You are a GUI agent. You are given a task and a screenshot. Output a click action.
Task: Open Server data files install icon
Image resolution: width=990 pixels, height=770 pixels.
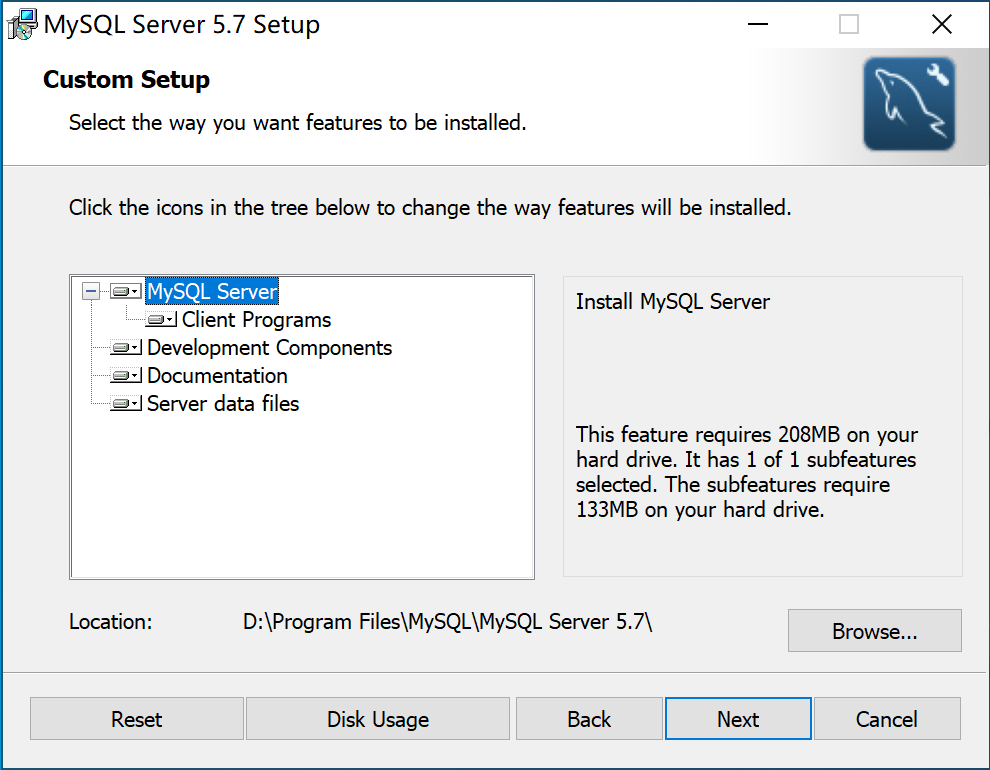click(x=119, y=403)
